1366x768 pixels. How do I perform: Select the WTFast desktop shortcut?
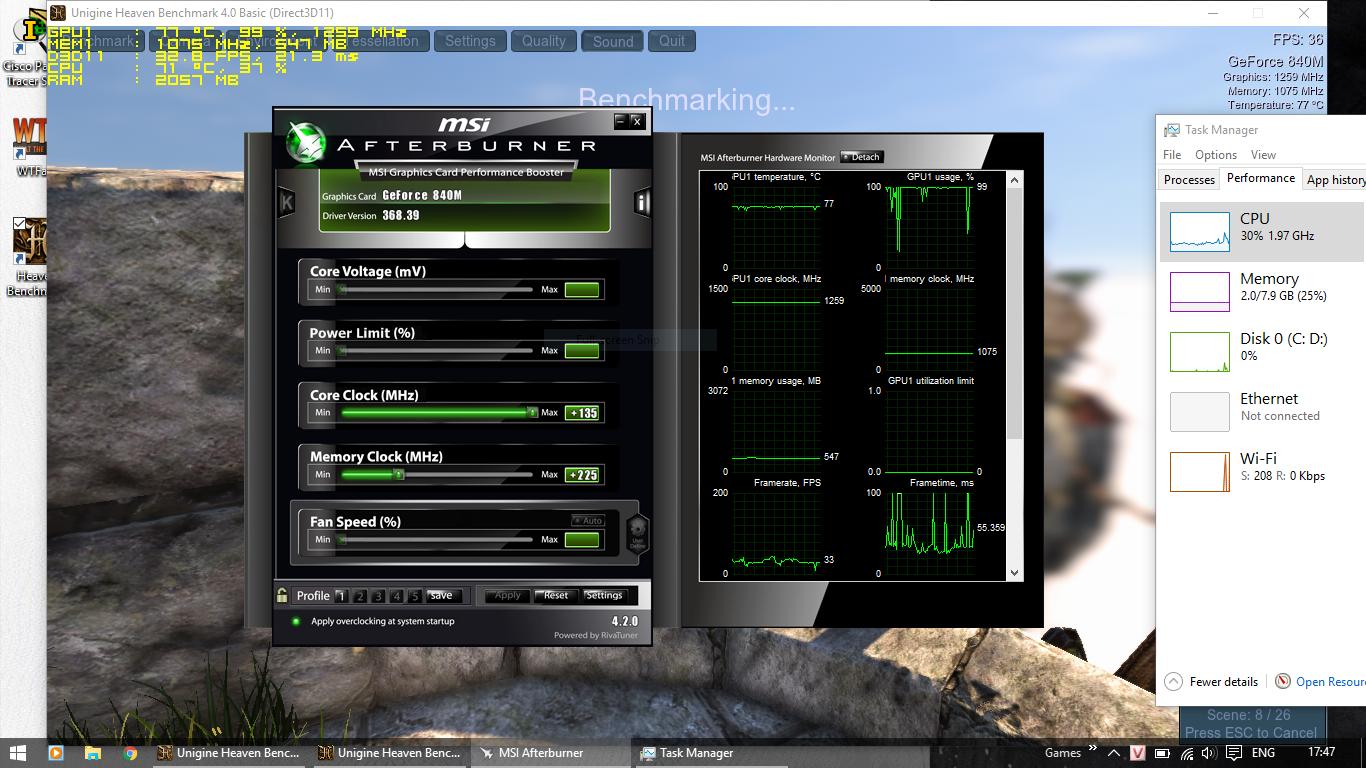tap(28, 146)
